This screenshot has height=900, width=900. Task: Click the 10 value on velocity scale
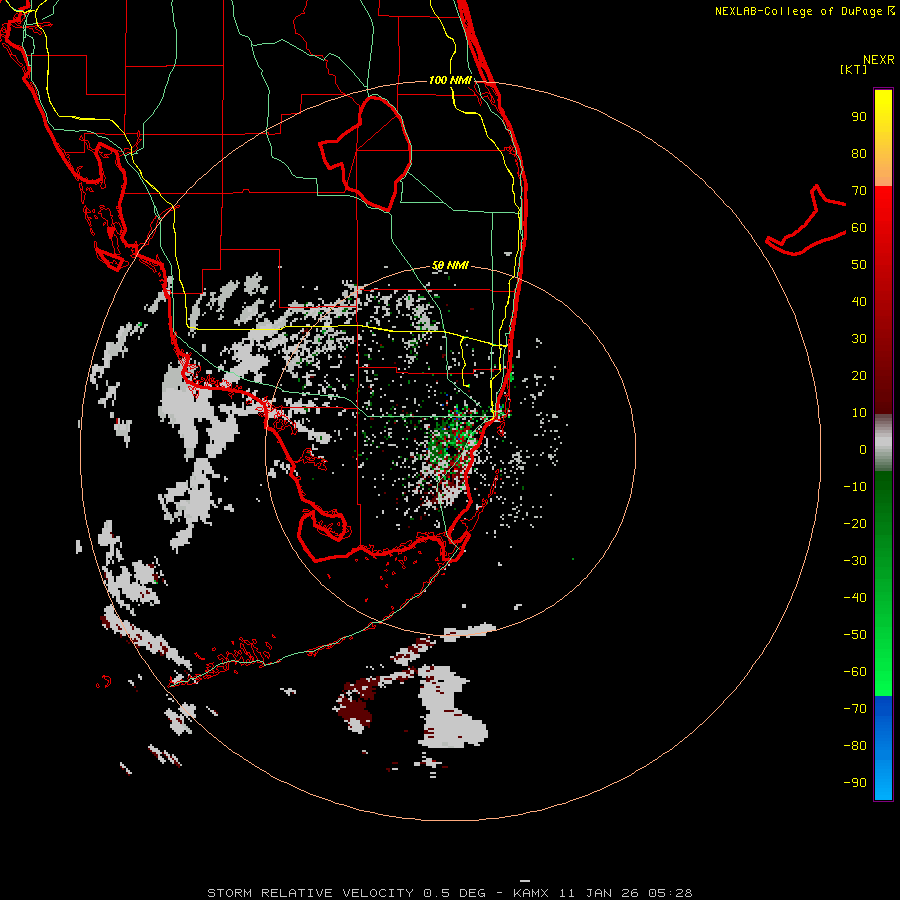point(859,413)
